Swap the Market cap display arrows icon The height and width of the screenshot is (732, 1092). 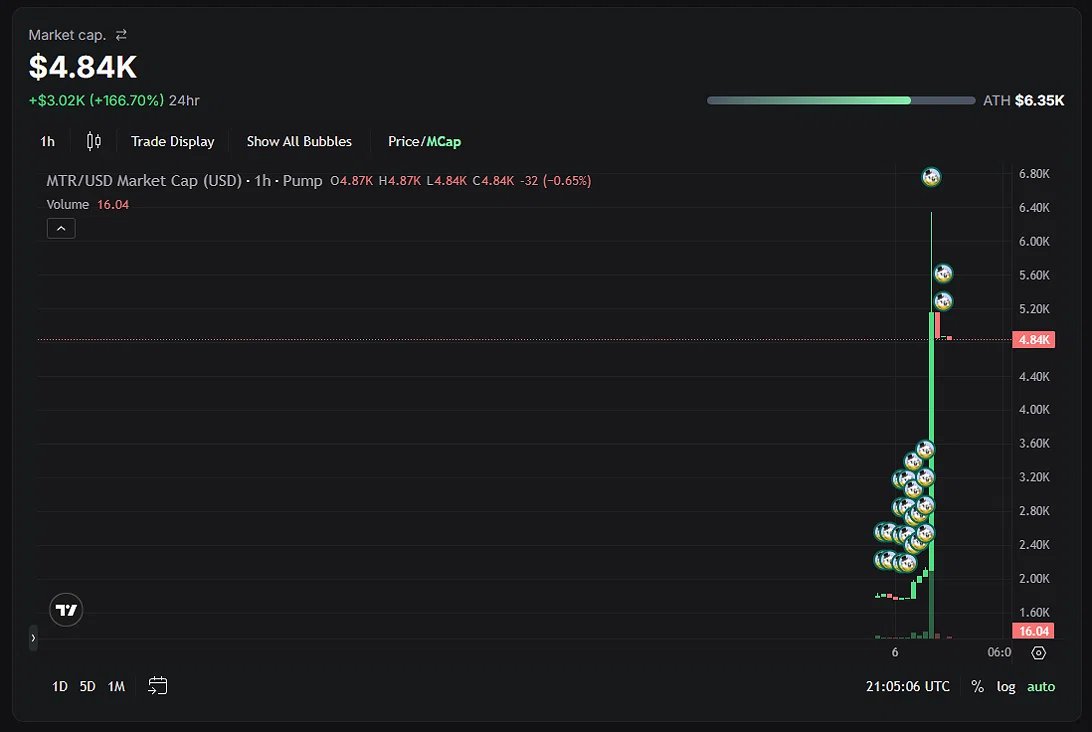[x=121, y=35]
